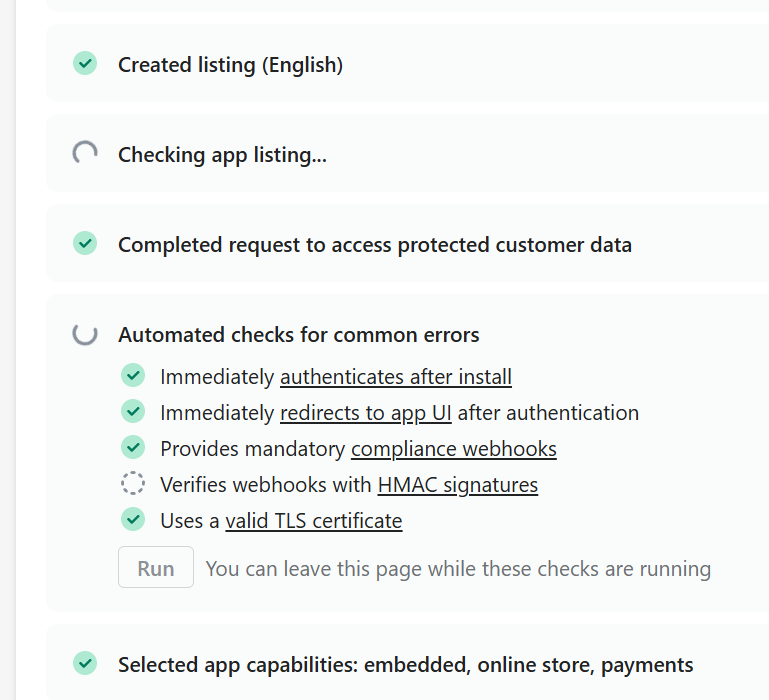This screenshot has height=700, width=769.
Task: Click the Checking app listing... text
Action: [x=222, y=155]
